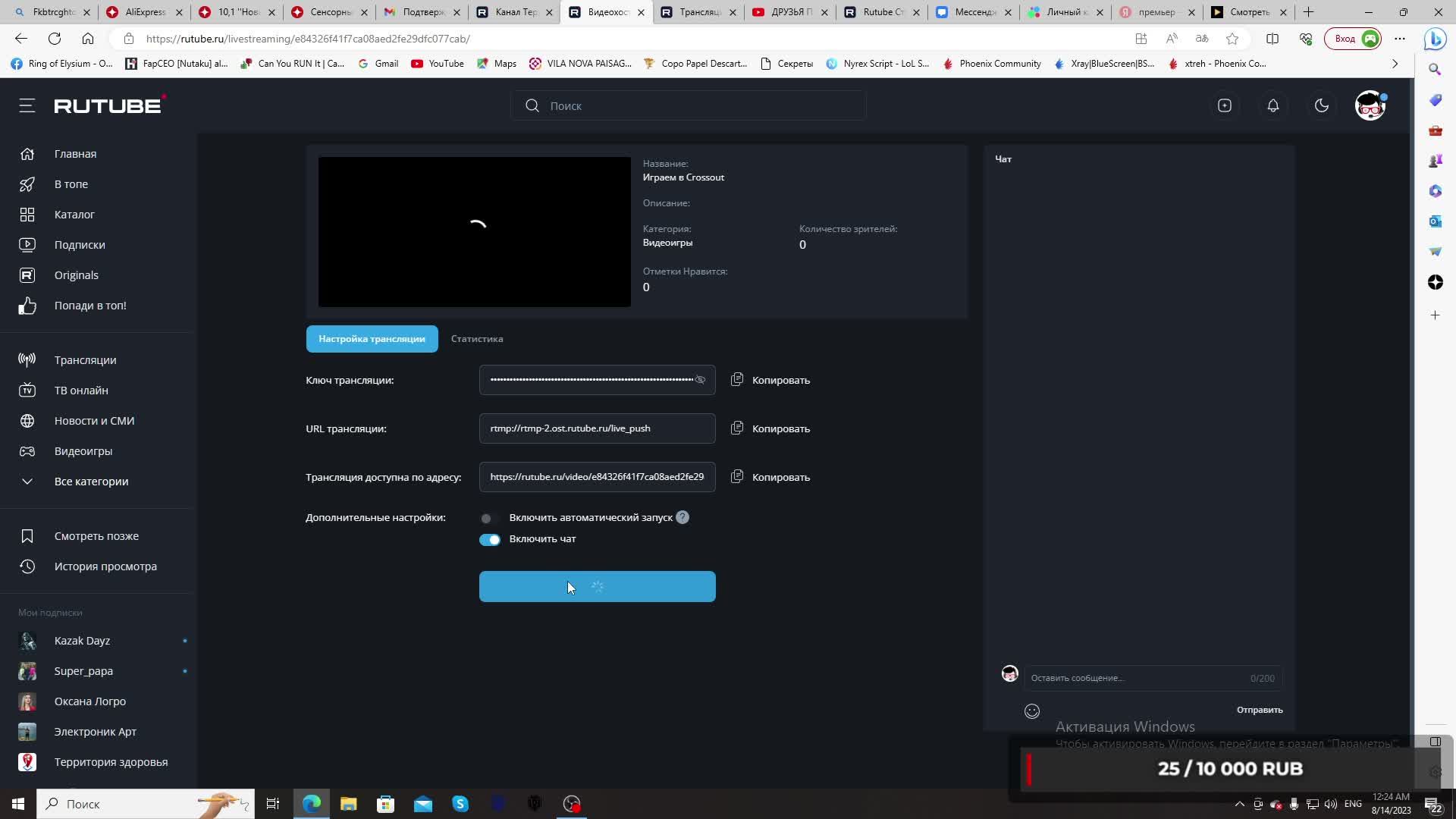Image resolution: width=1456 pixels, height=819 pixels.
Task: Click Копировать next to URL трансляции
Action: click(780, 428)
